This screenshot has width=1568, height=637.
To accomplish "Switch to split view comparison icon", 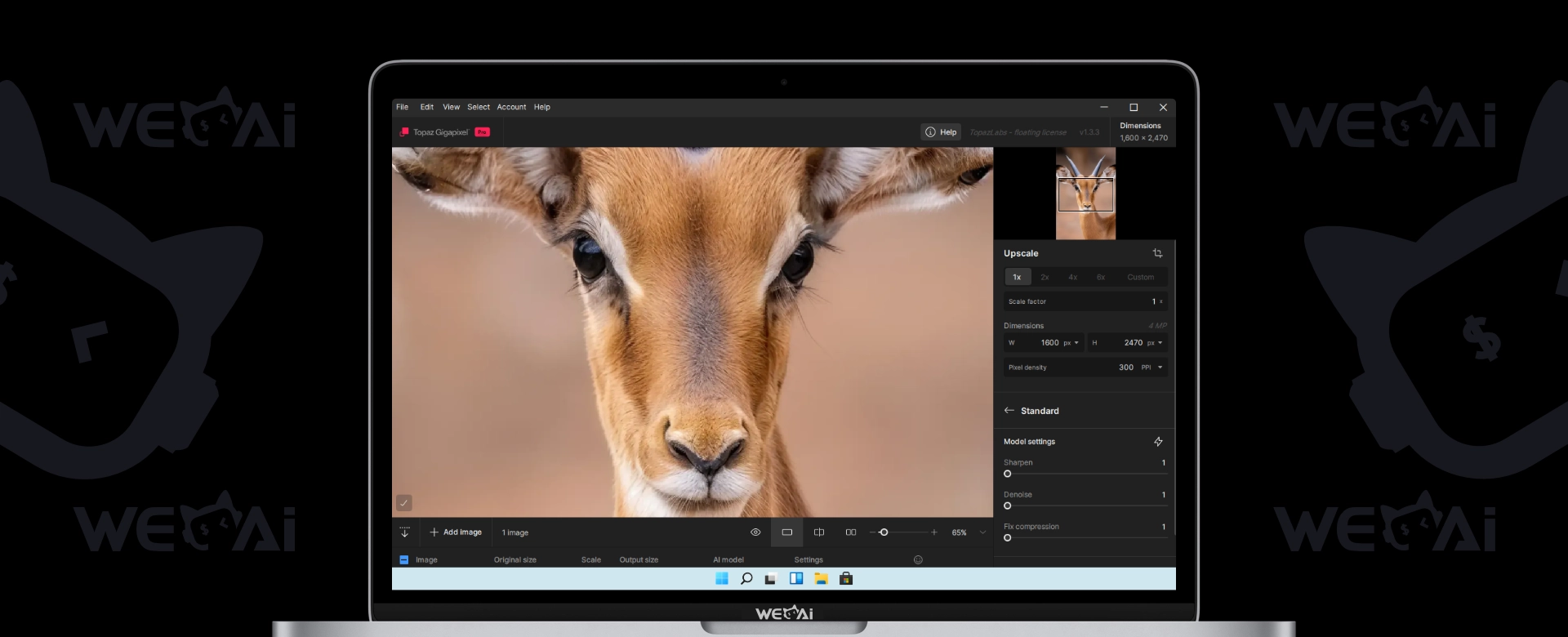I will 819,532.
